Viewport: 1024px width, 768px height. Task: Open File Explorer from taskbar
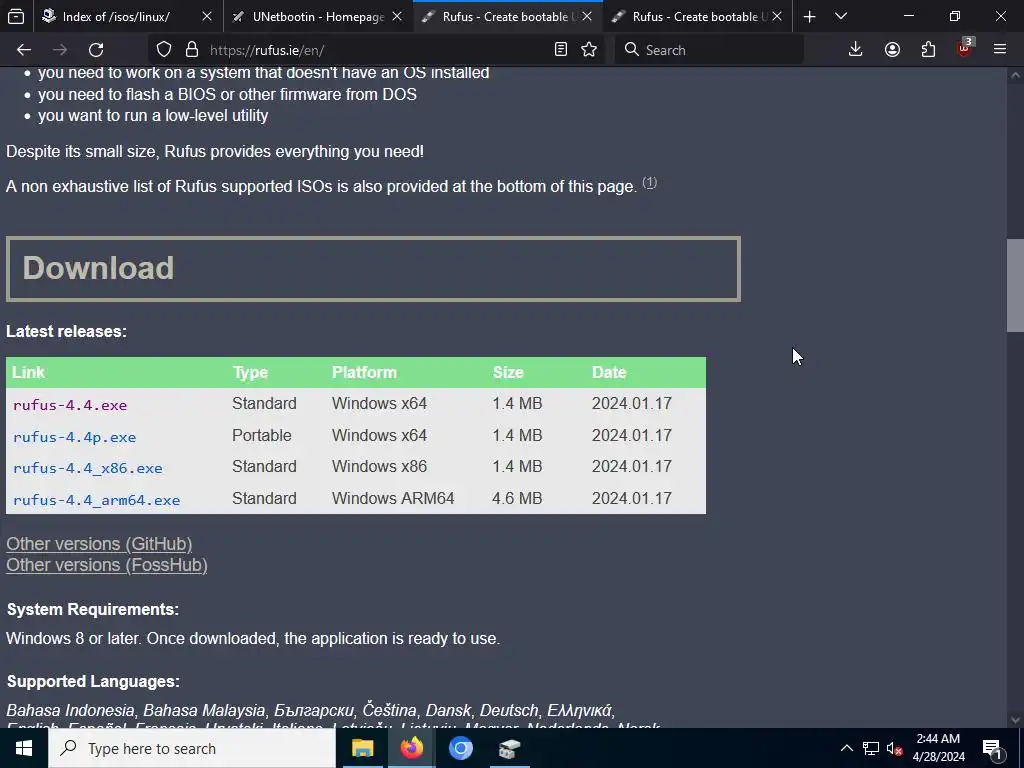pos(362,748)
